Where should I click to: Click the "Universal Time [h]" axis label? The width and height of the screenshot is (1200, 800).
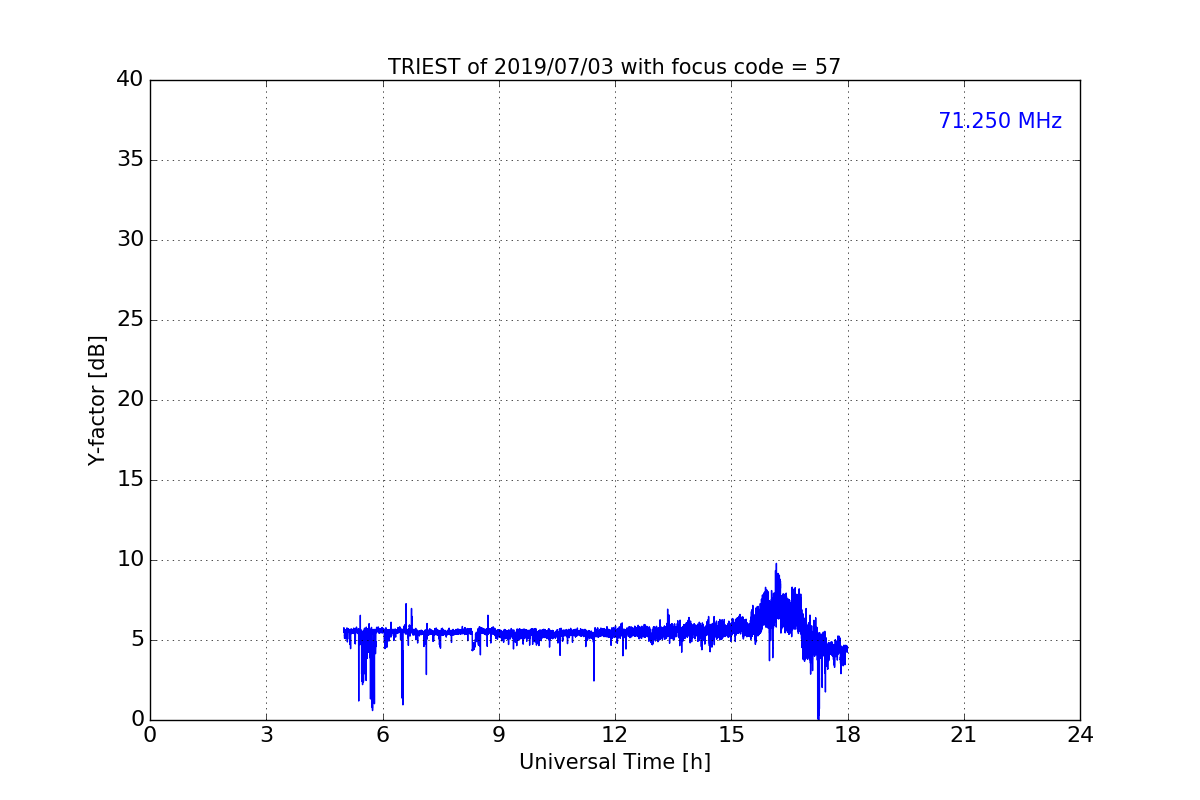[x=614, y=762]
